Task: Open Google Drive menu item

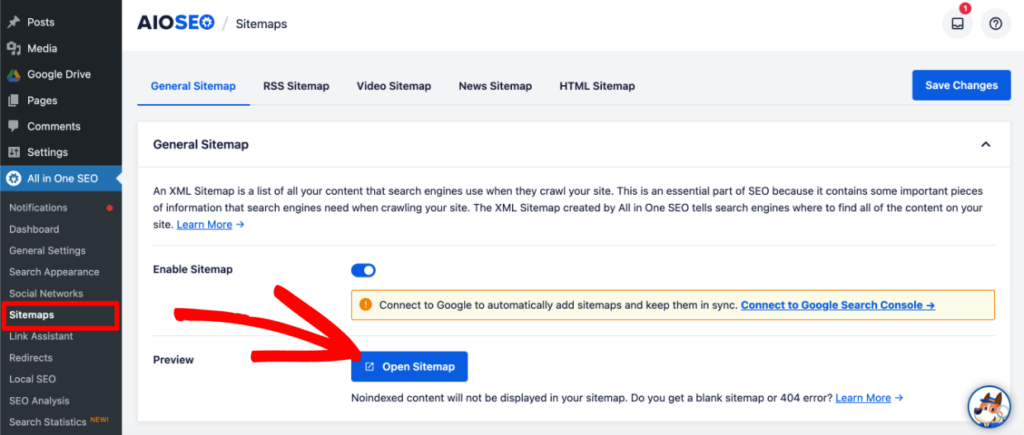Action: (61, 74)
